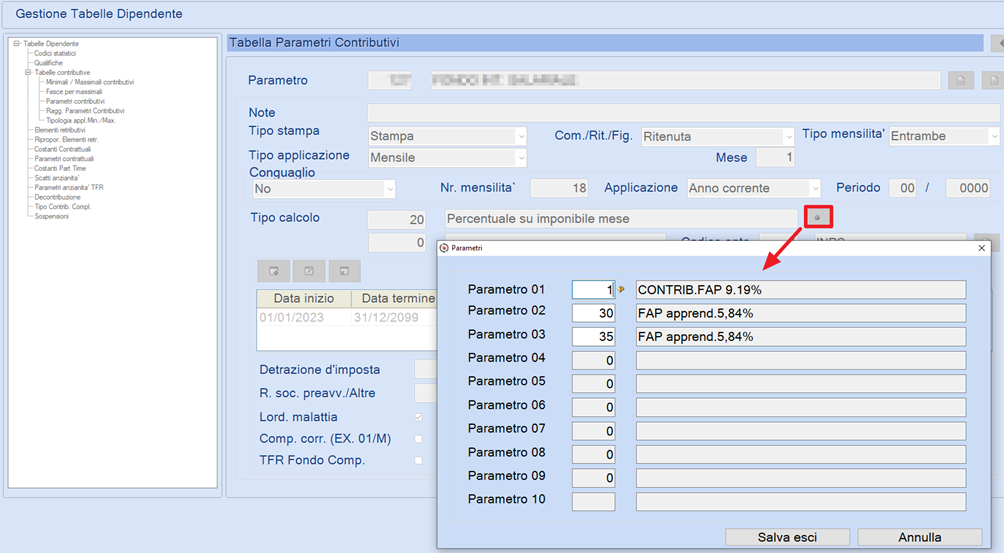Select Qualifiche tree item
This screenshot has width=1004, height=553.
49,63
